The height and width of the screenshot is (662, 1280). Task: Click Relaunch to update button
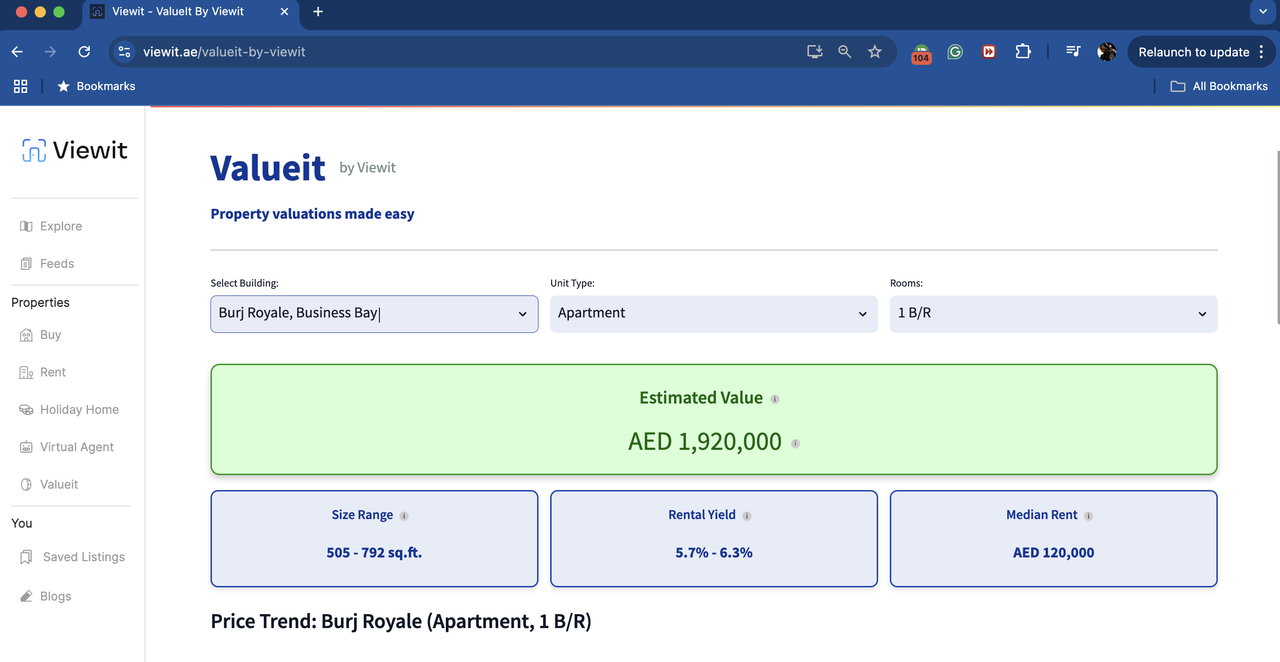coord(1193,52)
